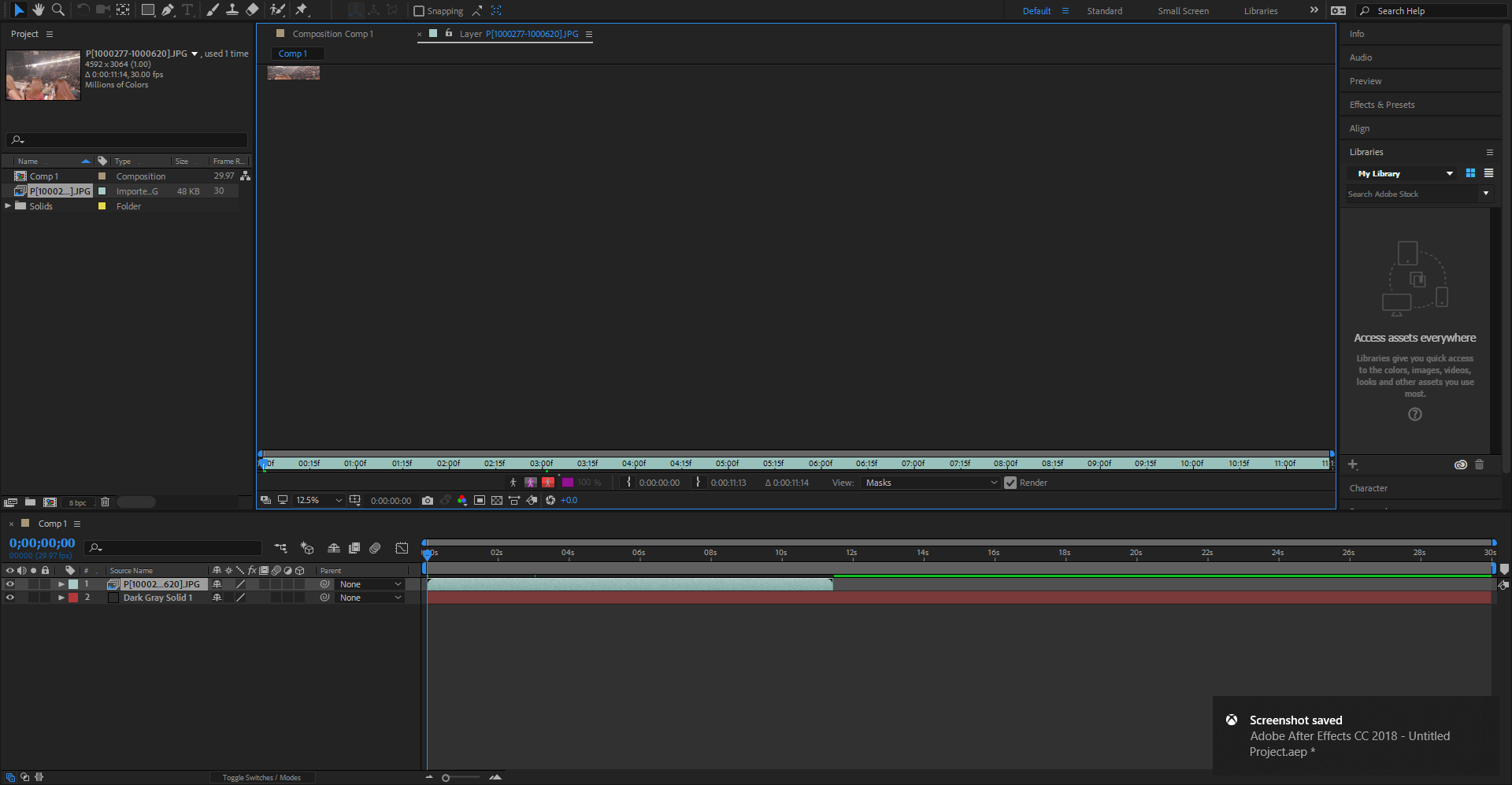The height and width of the screenshot is (785, 1512).
Task: Select the Hand tool
Action: (x=38, y=10)
